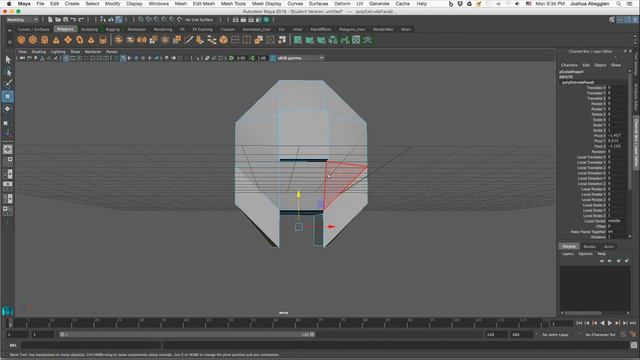The image size is (640, 360).
Task: Select the Render layer tab
Action: [x=589, y=247]
